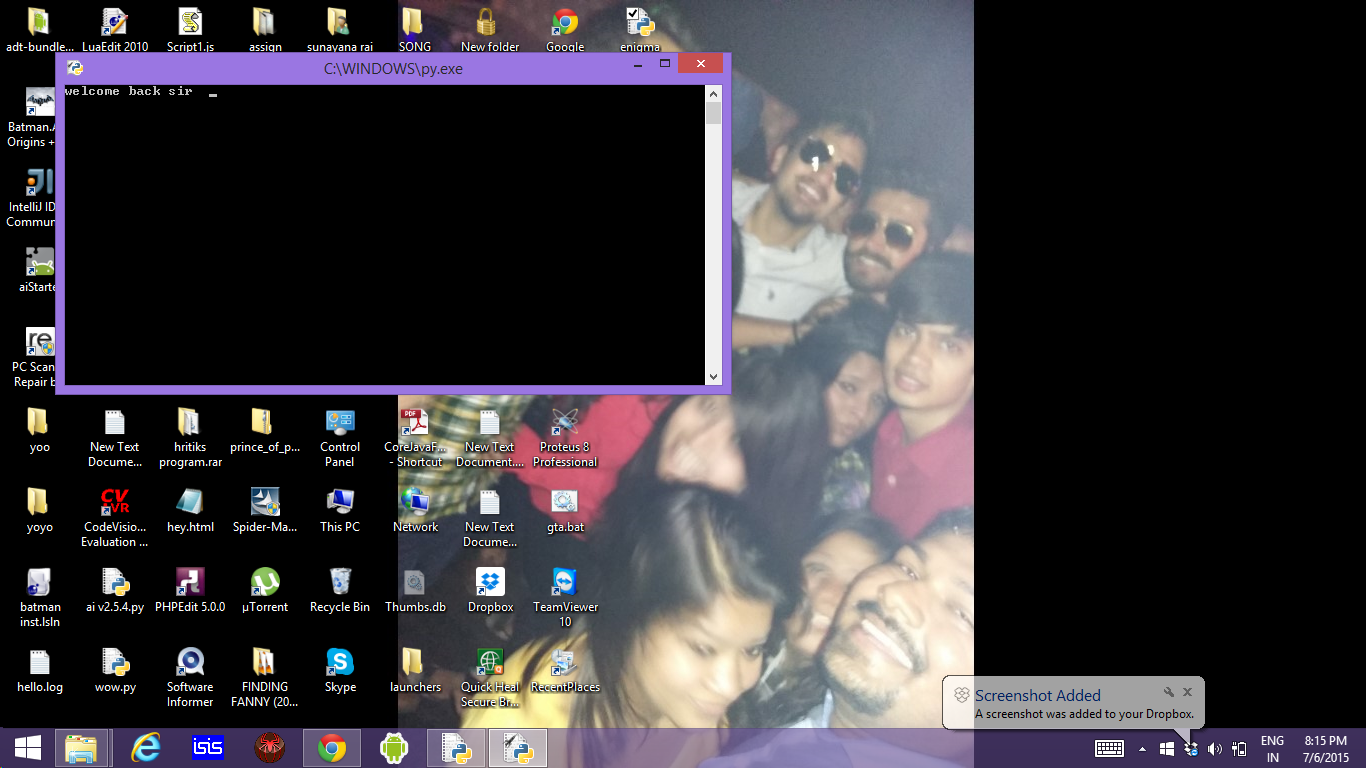The image size is (1366, 768).
Task: Select the Thumbs.db file icon
Action: (415, 590)
